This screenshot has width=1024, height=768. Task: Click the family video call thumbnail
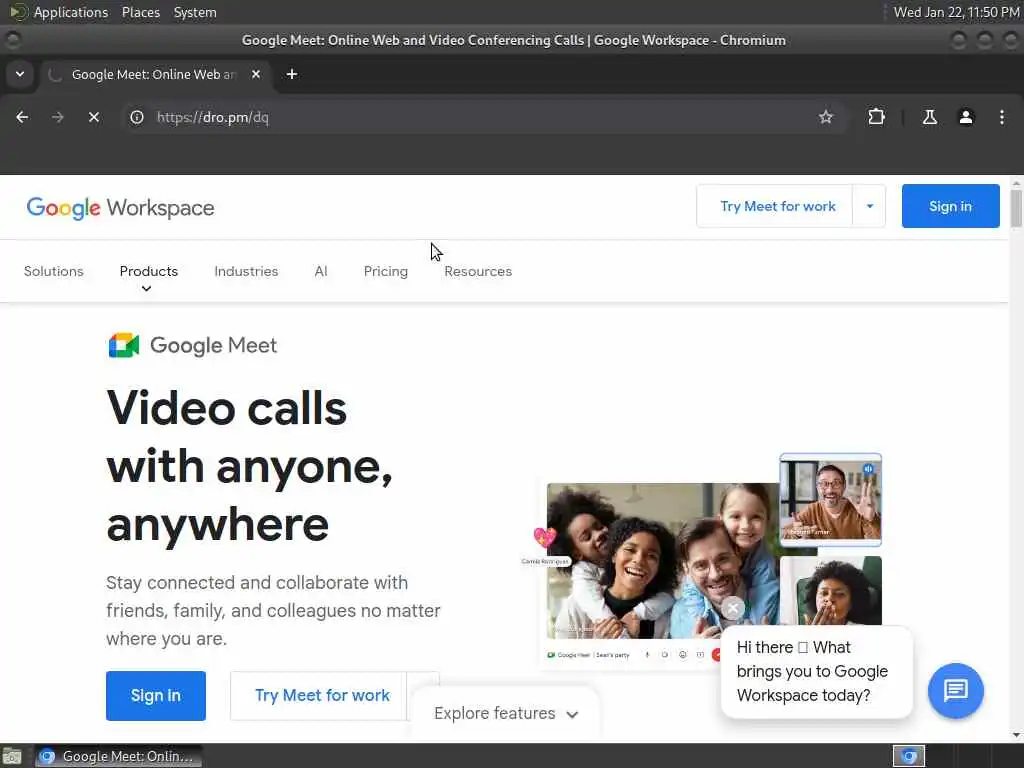coord(662,561)
